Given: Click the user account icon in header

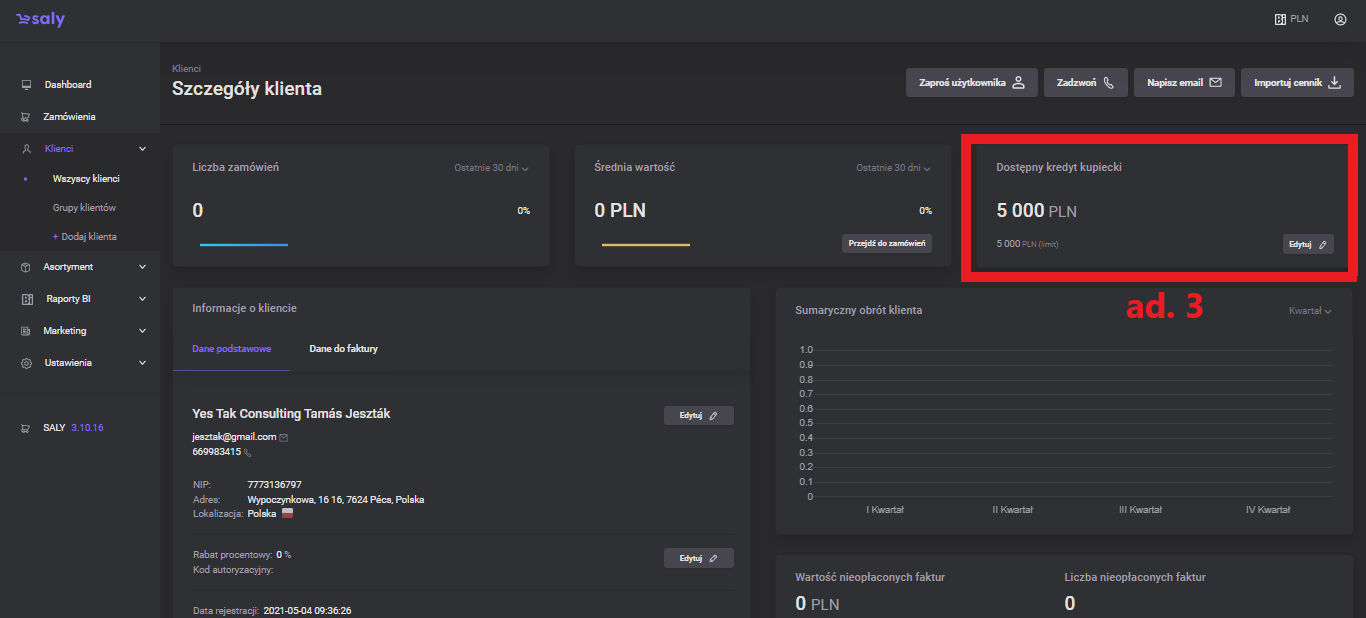Looking at the screenshot, I should click(1340, 19).
